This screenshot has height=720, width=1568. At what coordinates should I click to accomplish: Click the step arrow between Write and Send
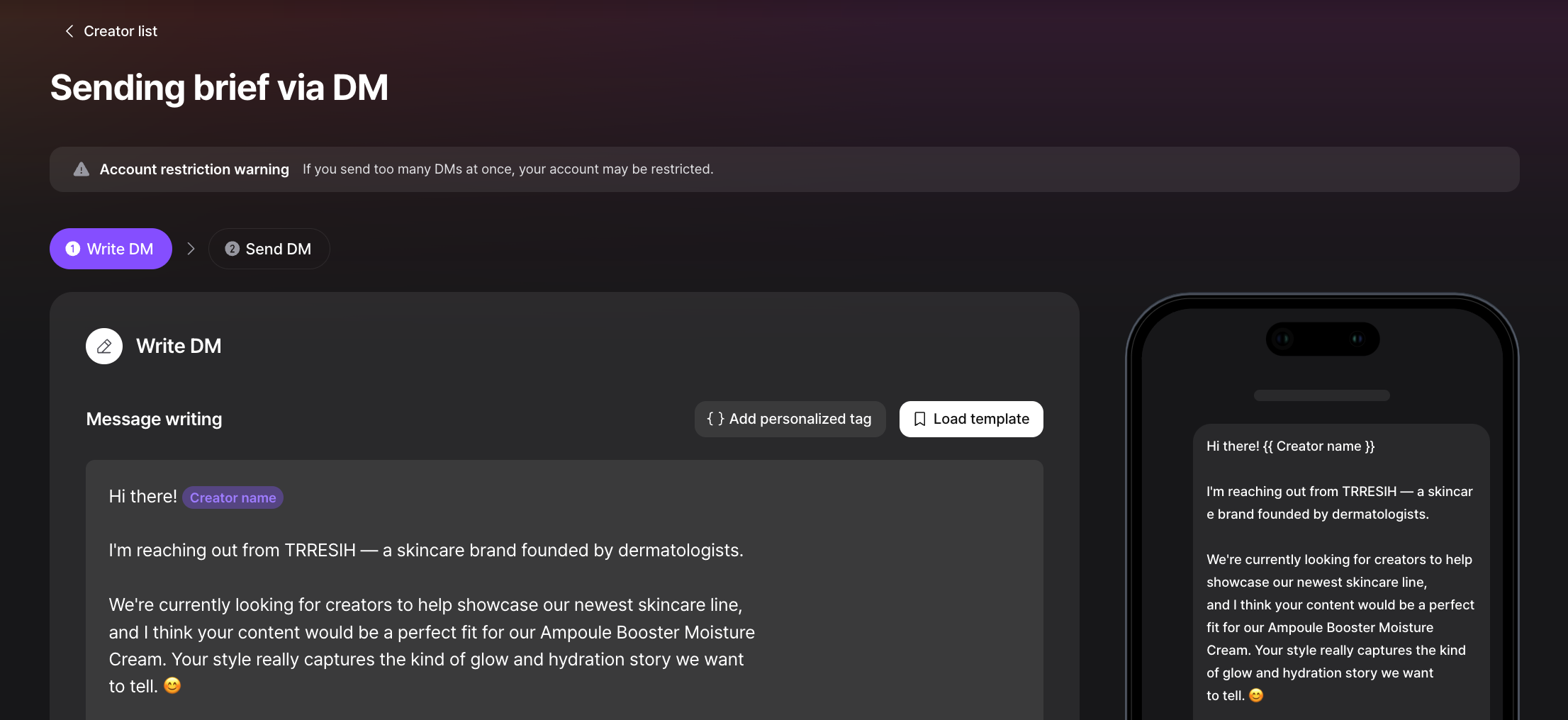191,249
